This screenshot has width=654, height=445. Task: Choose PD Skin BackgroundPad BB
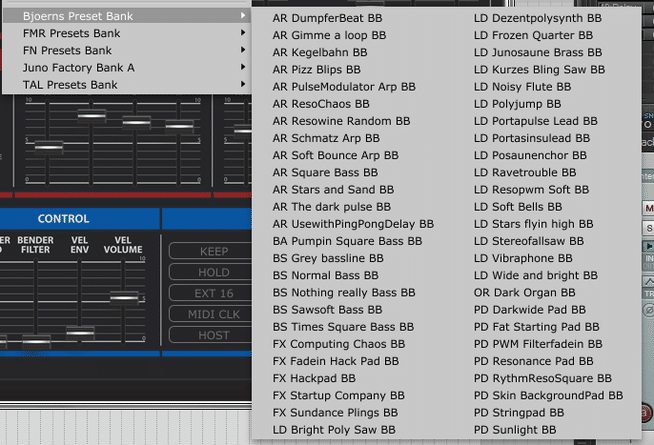click(548, 395)
